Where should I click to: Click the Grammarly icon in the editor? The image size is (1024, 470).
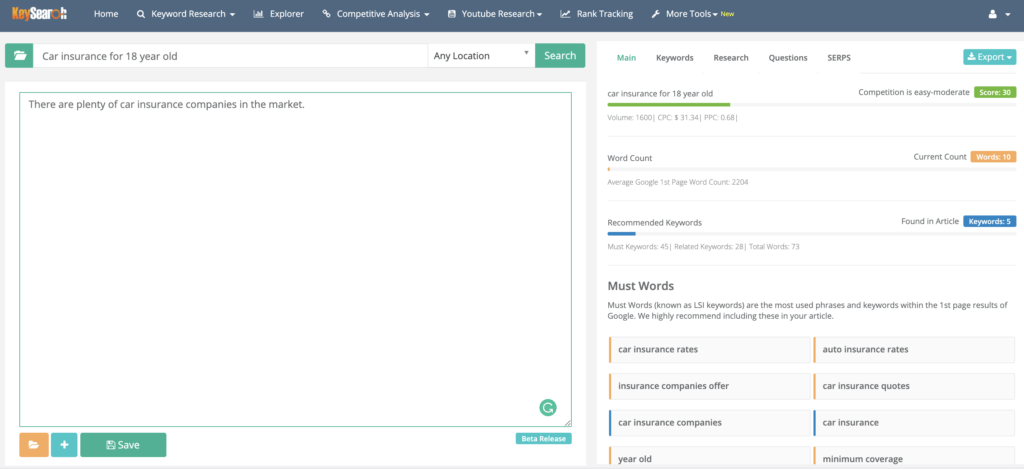(x=547, y=409)
